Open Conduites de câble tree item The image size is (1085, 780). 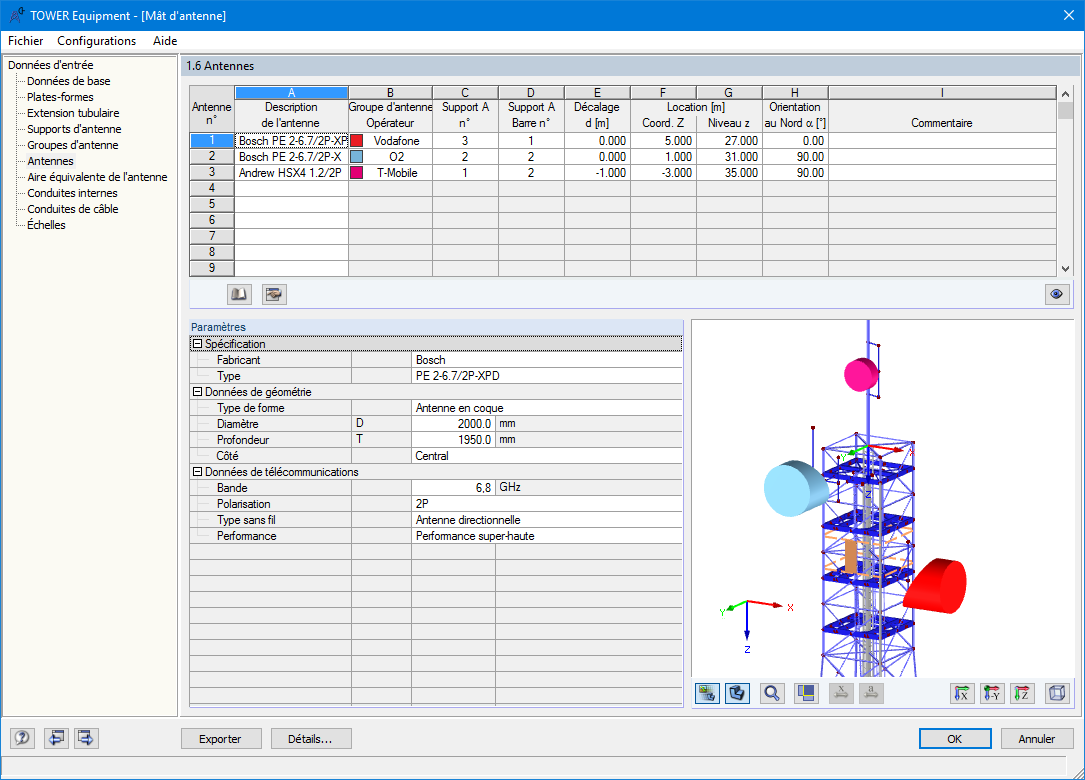(x=73, y=208)
